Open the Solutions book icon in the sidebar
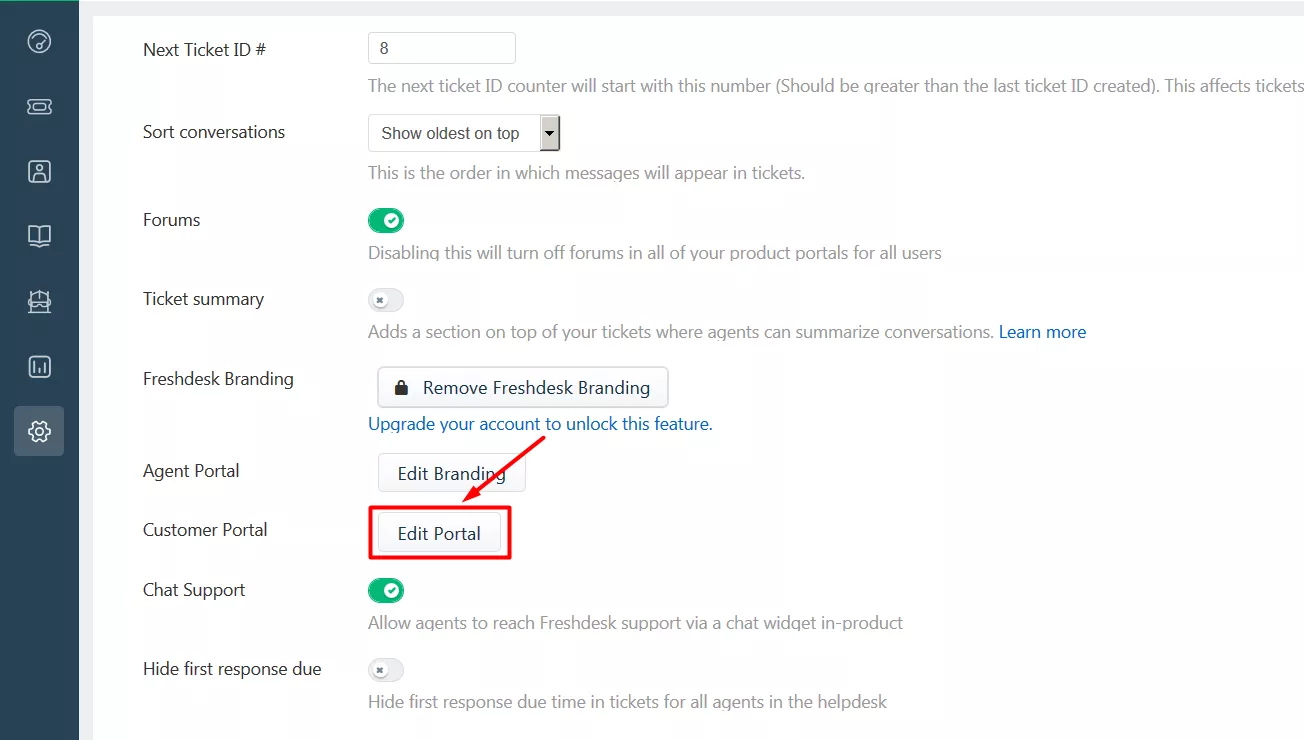Viewport: 1304px width, 740px height. click(39, 236)
